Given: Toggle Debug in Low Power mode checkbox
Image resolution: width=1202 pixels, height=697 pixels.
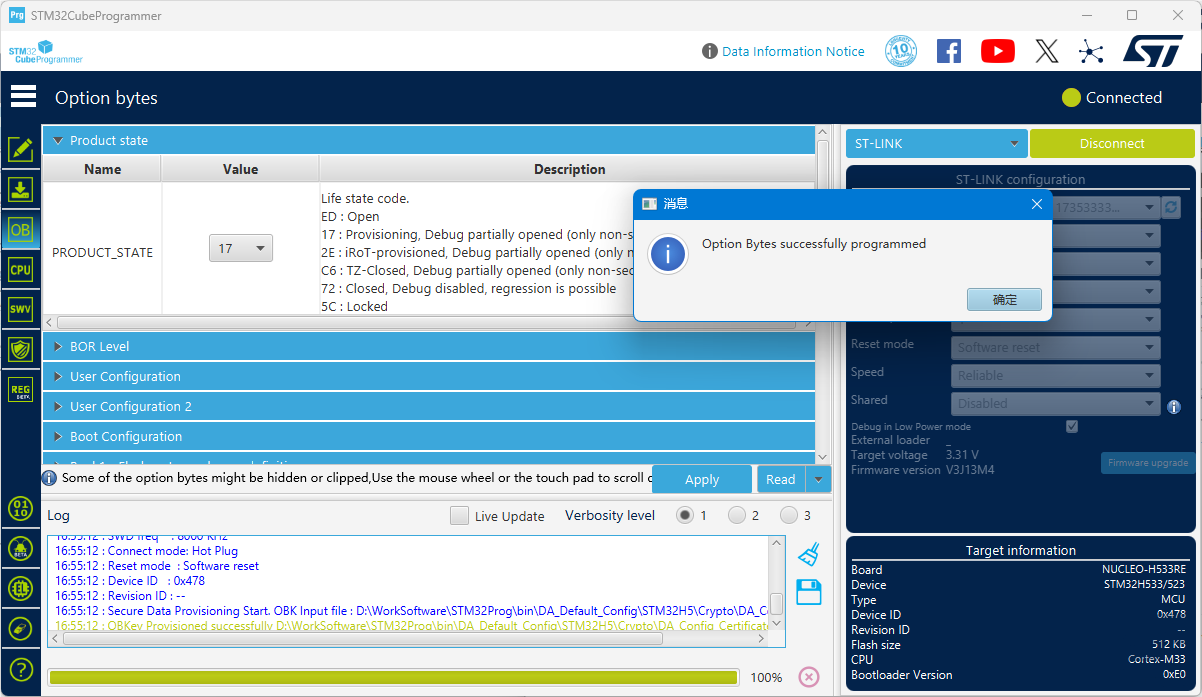Looking at the screenshot, I should (x=1072, y=426).
